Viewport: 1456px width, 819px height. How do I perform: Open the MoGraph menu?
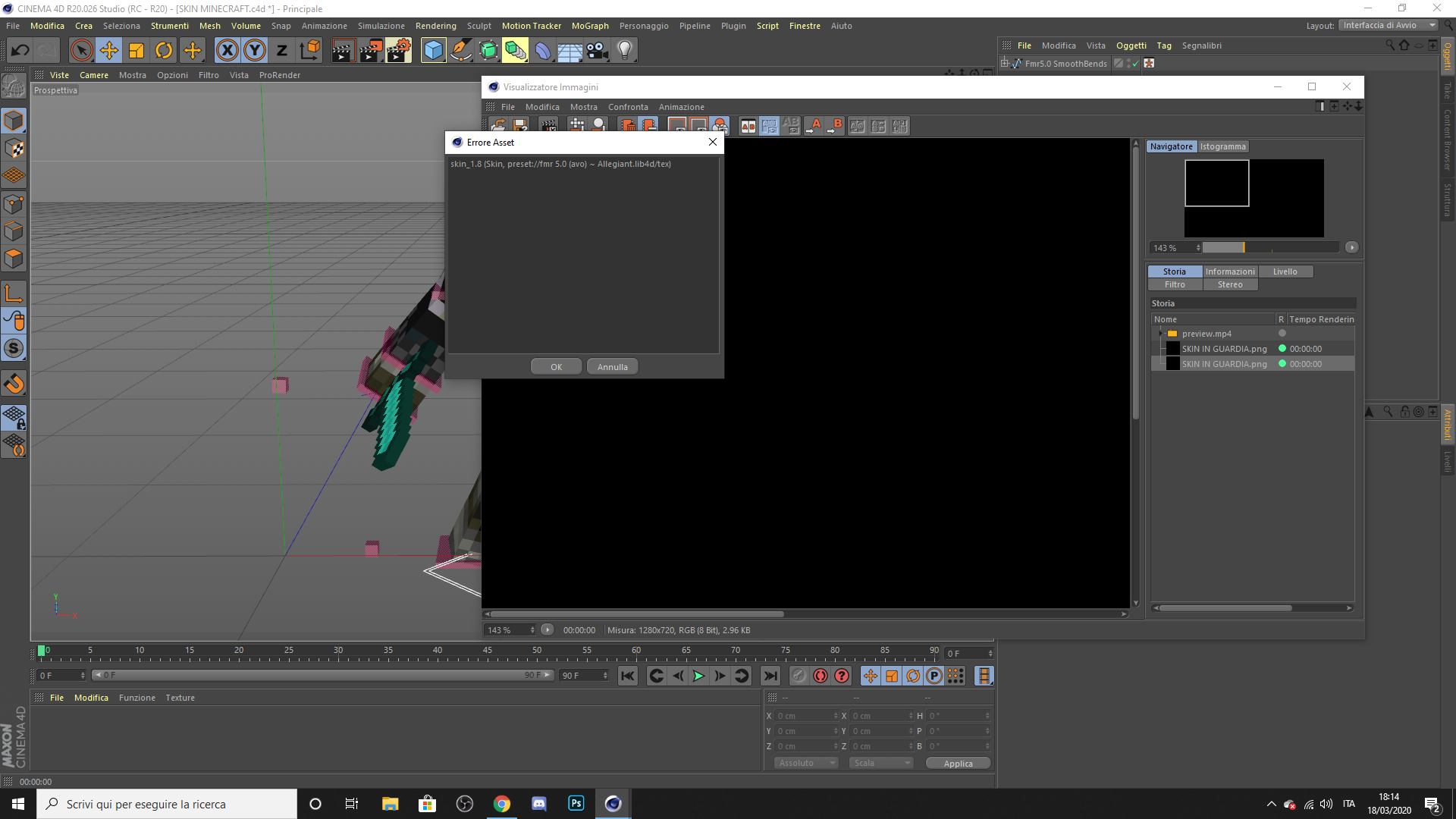[x=590, y=26]
